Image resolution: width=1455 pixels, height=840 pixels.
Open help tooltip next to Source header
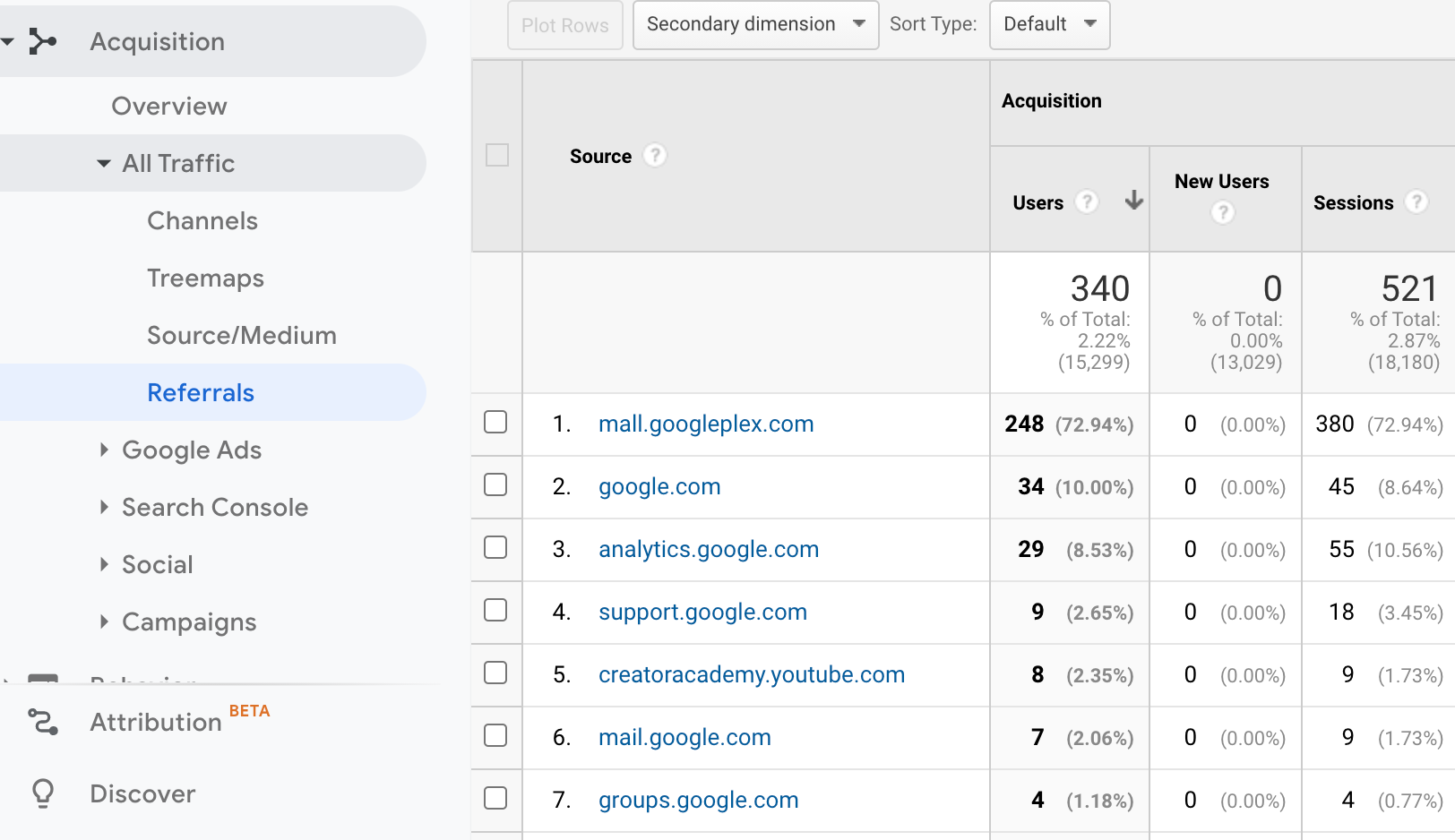point(655,156)
